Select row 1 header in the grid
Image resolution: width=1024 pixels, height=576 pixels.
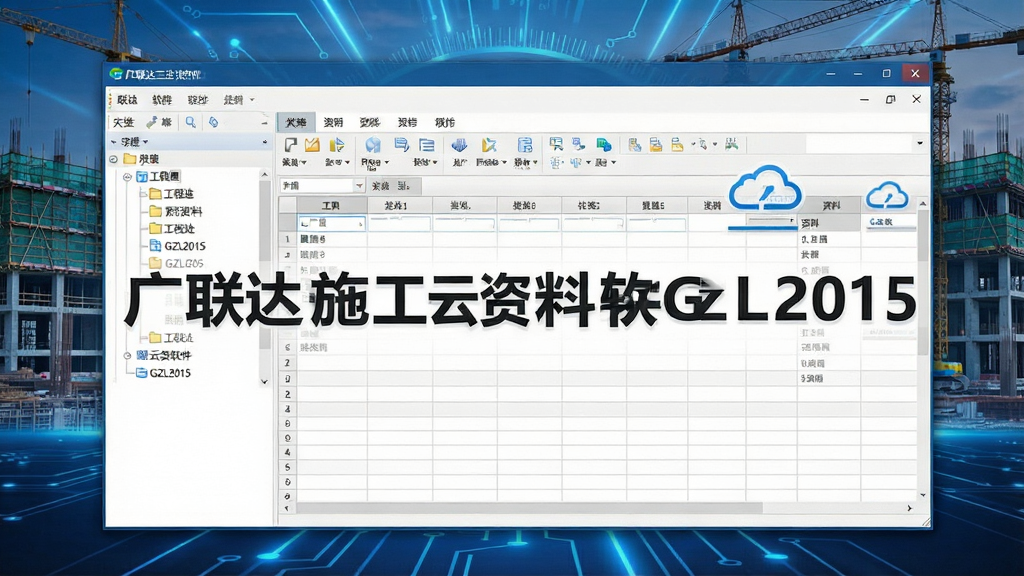click(x=287, y=239)
